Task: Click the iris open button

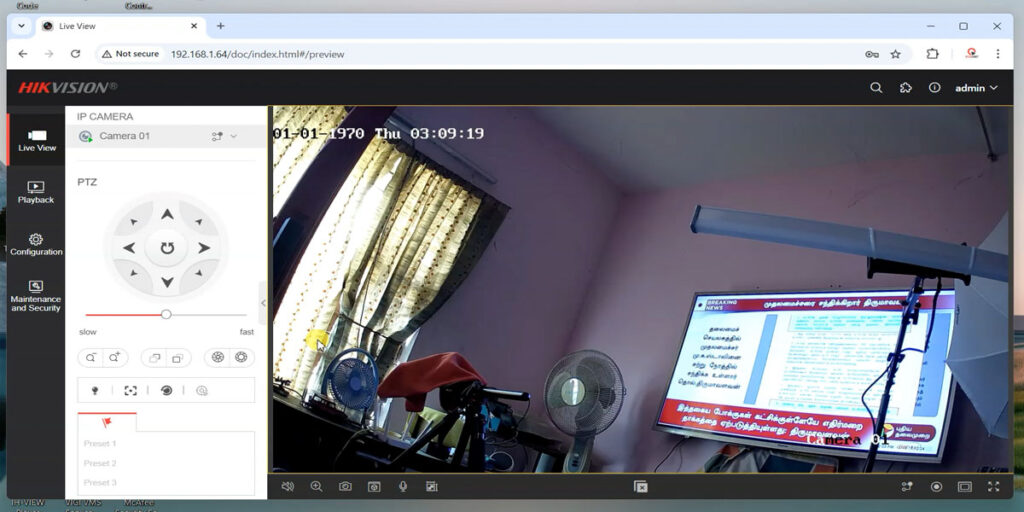Action: tap(241, 358)
